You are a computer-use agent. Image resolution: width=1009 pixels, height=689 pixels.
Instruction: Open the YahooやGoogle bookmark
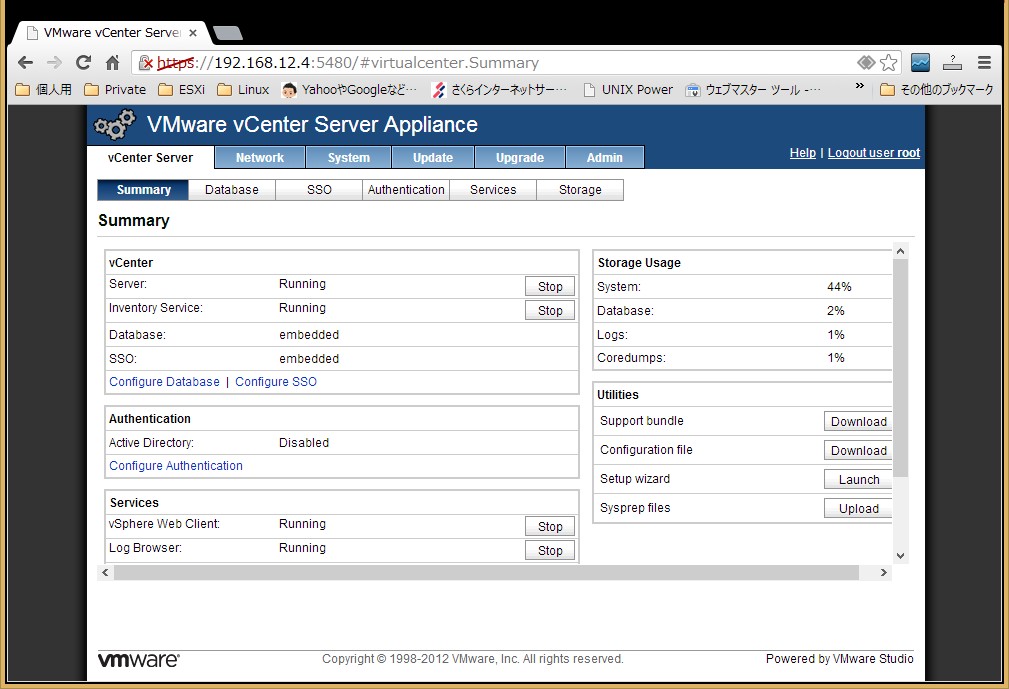(x=349, y=89)
